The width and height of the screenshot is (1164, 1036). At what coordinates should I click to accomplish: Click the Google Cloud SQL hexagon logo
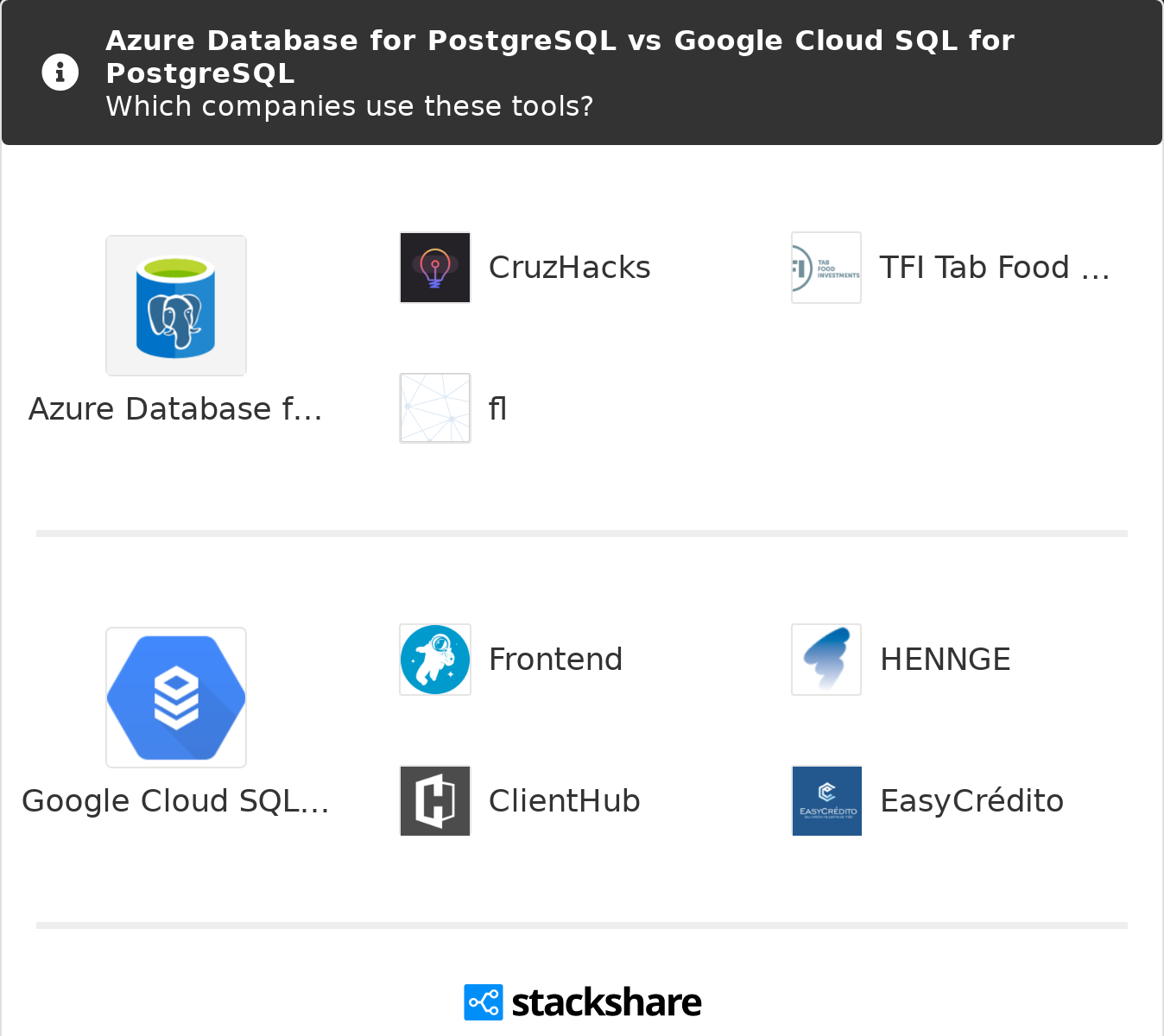(176, 698)
